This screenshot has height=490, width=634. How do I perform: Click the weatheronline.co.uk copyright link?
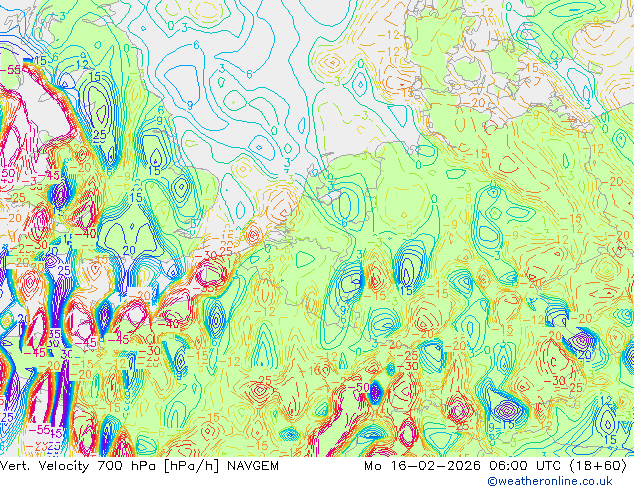coord(550,481)
